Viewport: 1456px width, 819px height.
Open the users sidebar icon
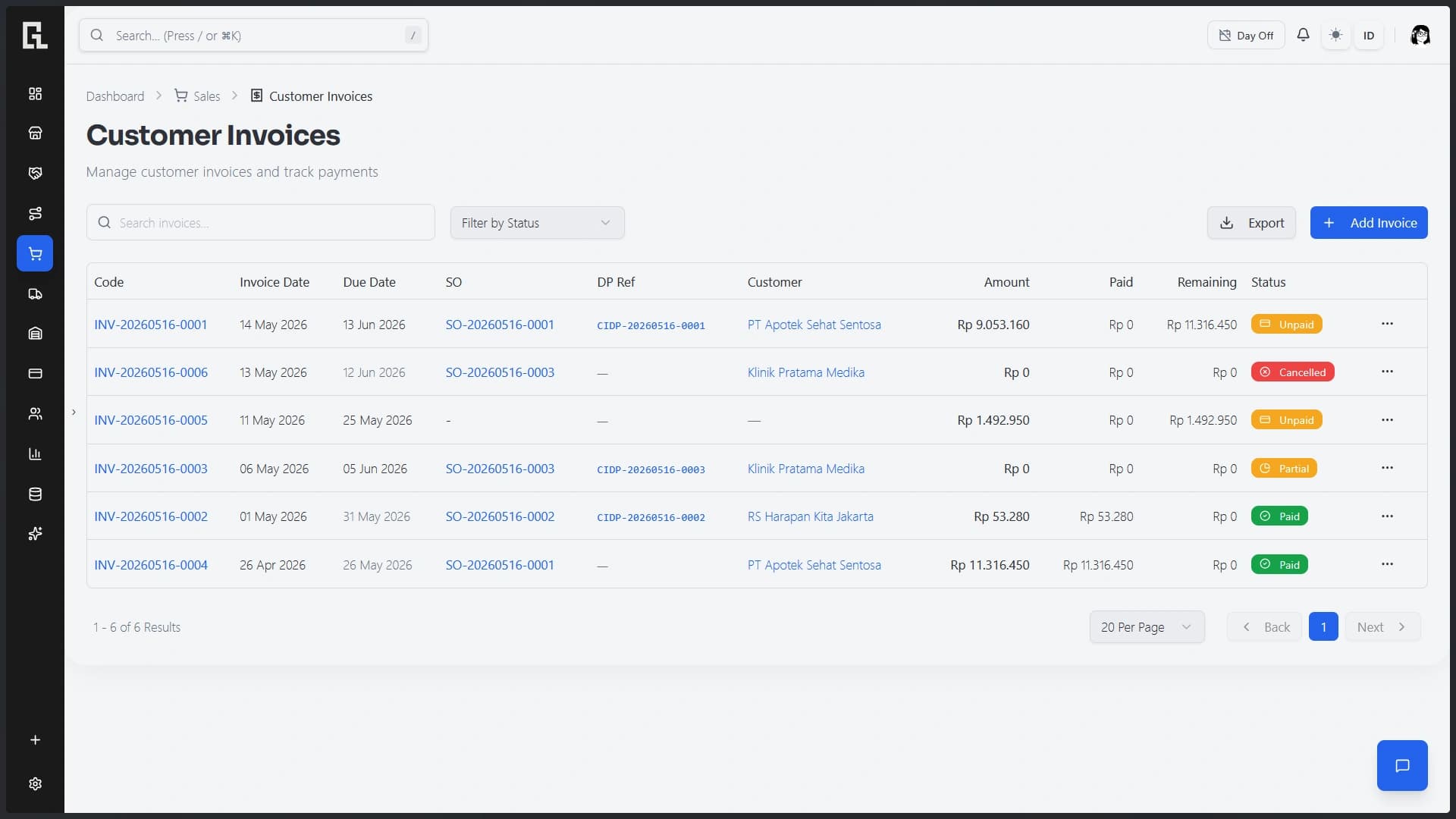[x=35, y=413]
